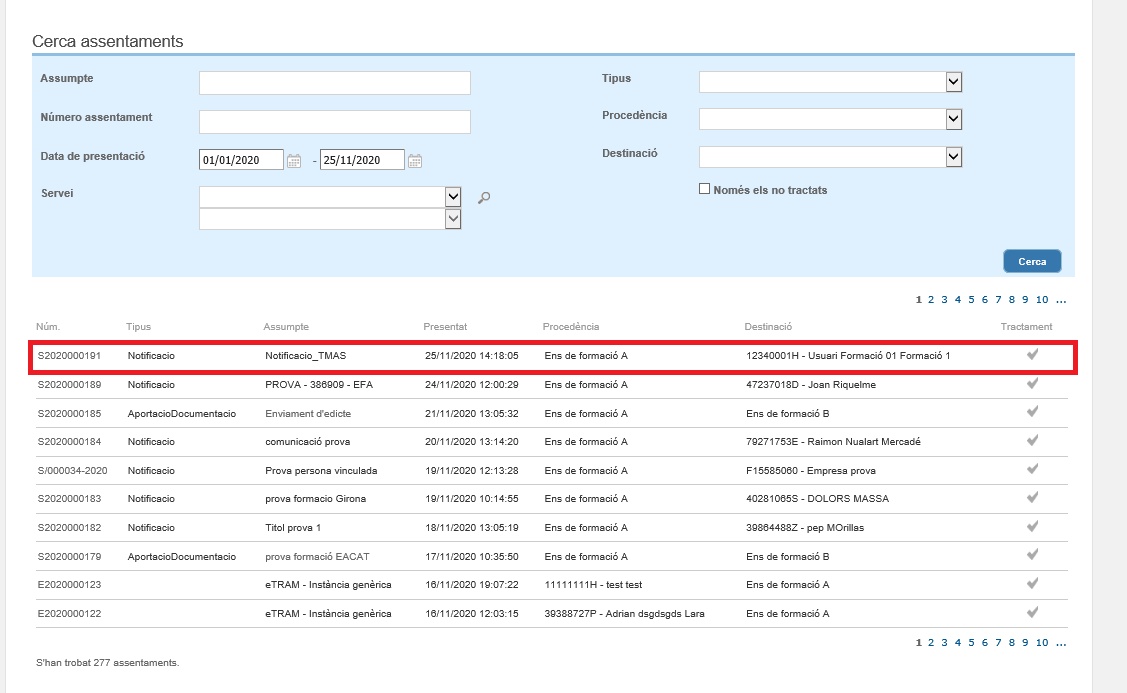Viewport: 1127px width, 693px height.
Task: Click treatment checkmark for S2020000189 row
Action: (x=1032, y=384)
